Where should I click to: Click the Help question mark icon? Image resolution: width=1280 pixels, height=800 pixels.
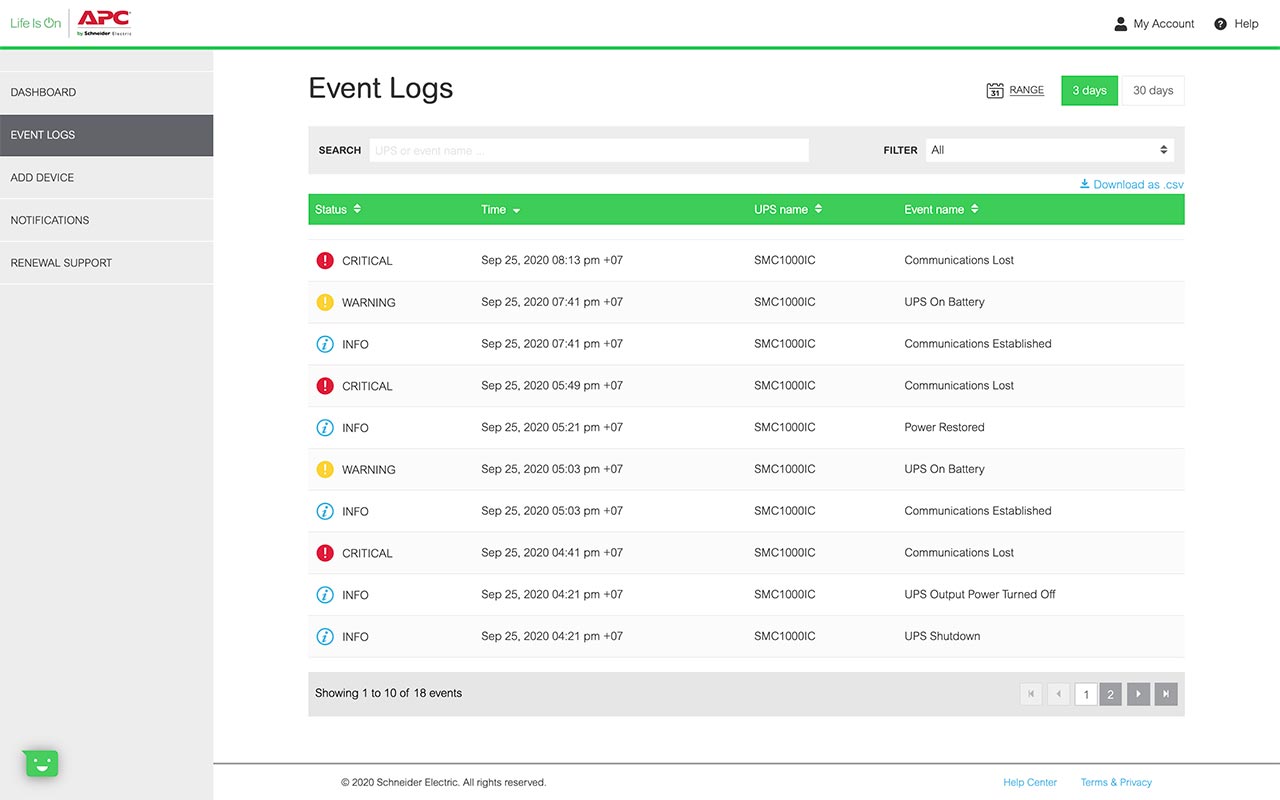pos(1220,24)
